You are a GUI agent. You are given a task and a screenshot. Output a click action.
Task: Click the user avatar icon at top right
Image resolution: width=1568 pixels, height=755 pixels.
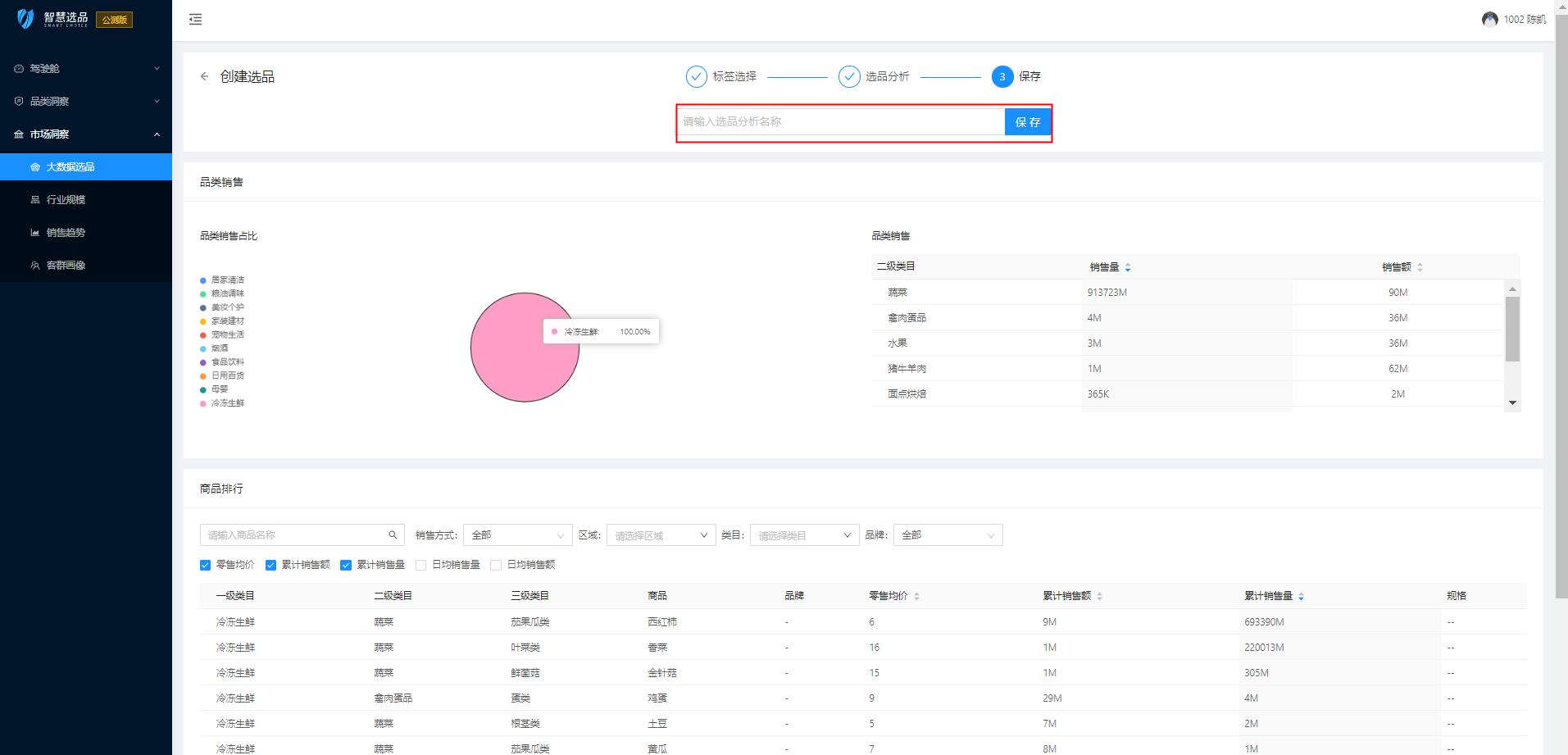point(1489,19)
